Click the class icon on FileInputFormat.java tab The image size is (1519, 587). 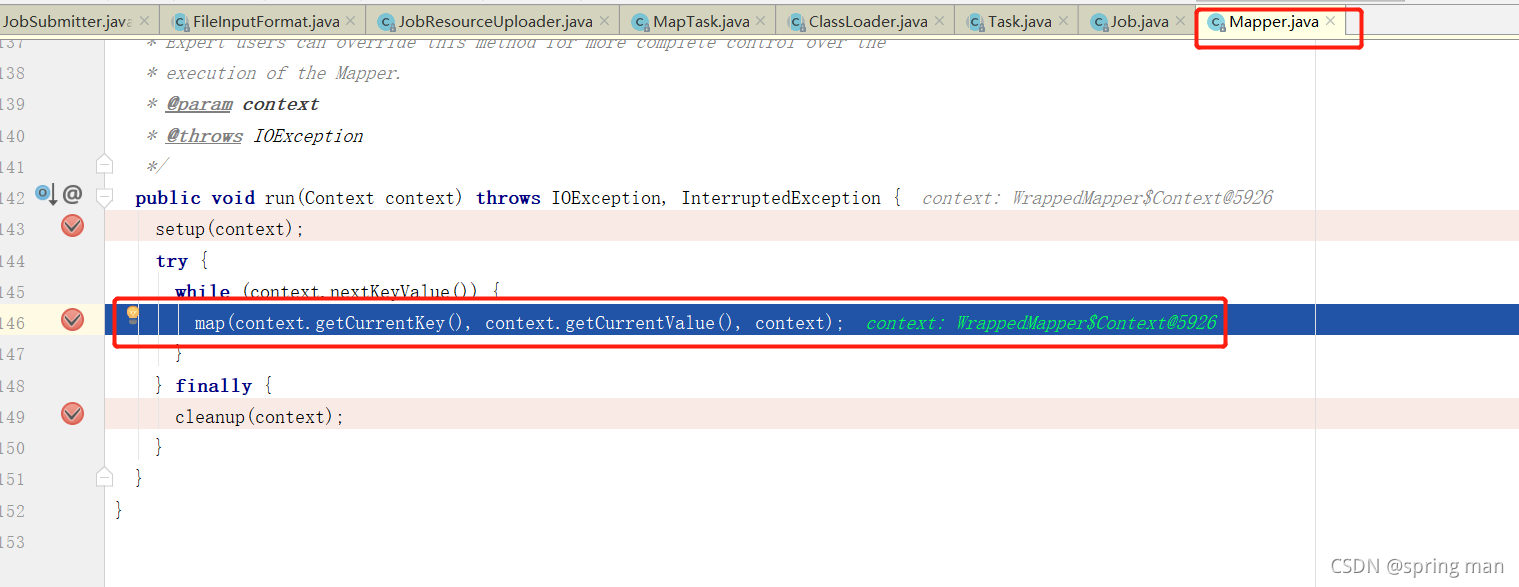[x=181, y=22]
